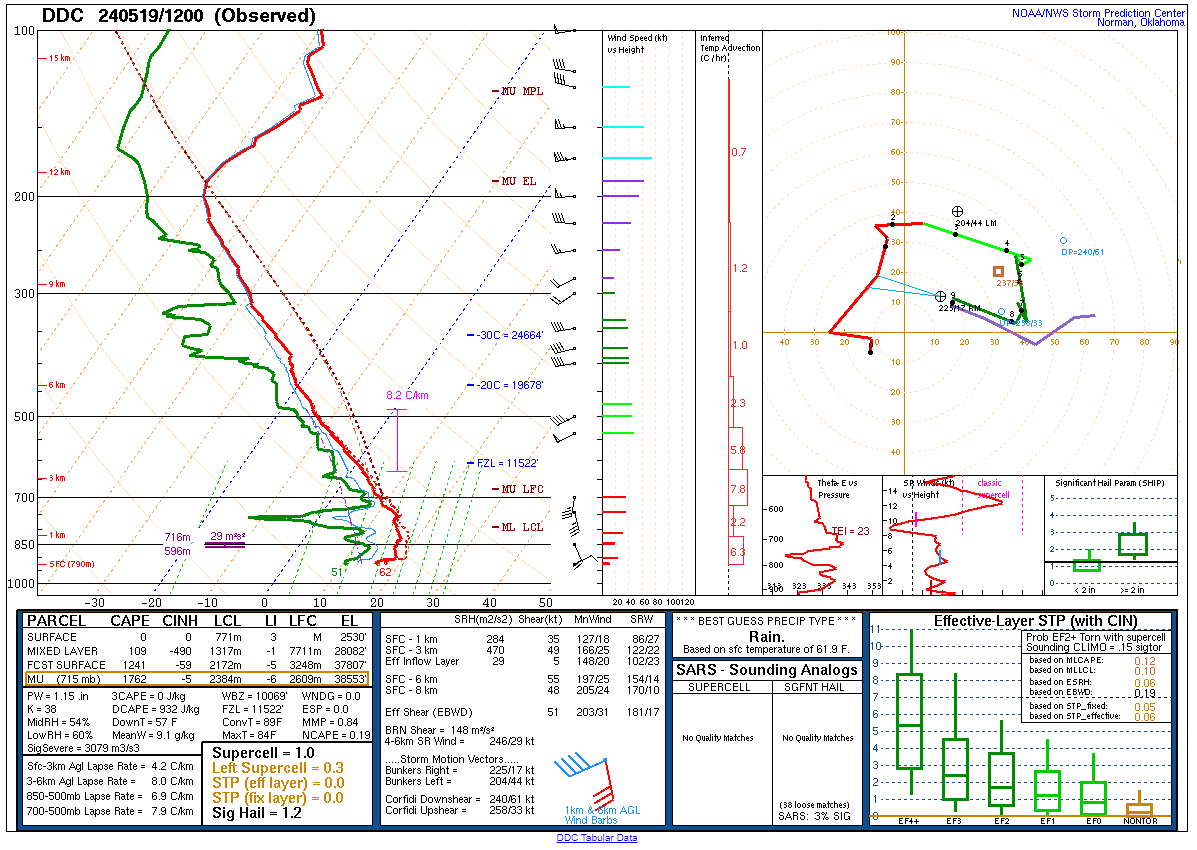
Task: Click the Bunkers right mover crosshair marker
Action: coord(940,296)
